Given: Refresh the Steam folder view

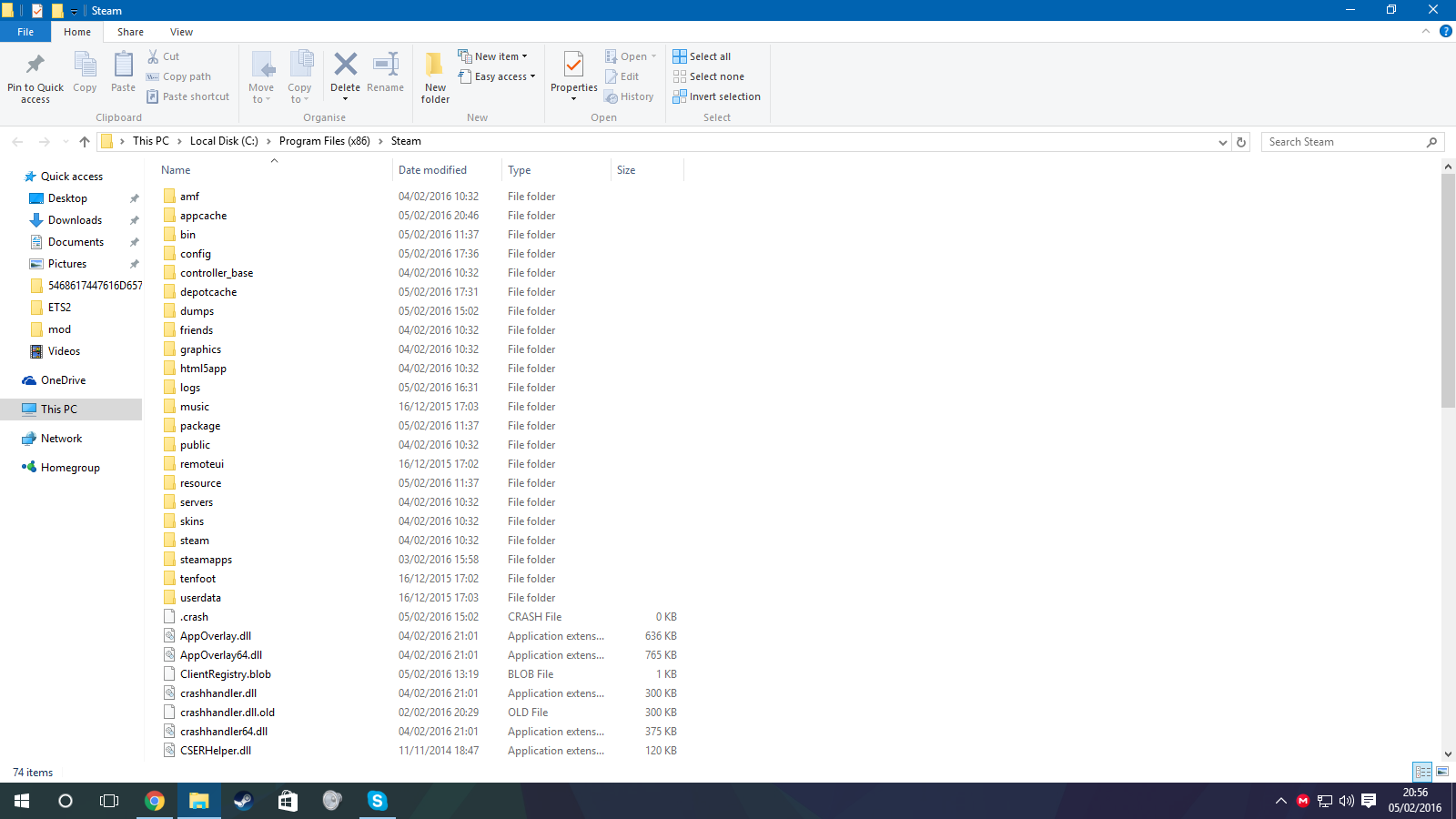Looking at the screenshot, I should [1240, 142].
